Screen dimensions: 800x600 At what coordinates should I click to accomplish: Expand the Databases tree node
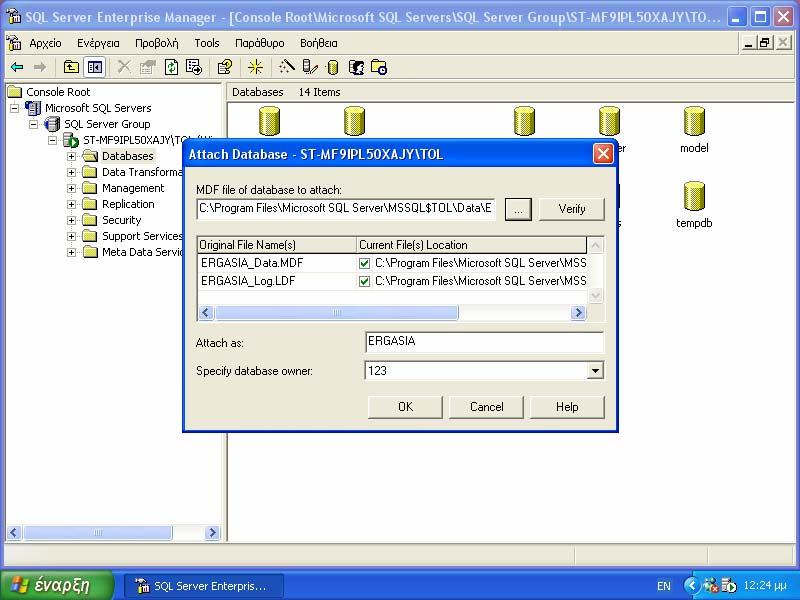click(x=71, y=156)
